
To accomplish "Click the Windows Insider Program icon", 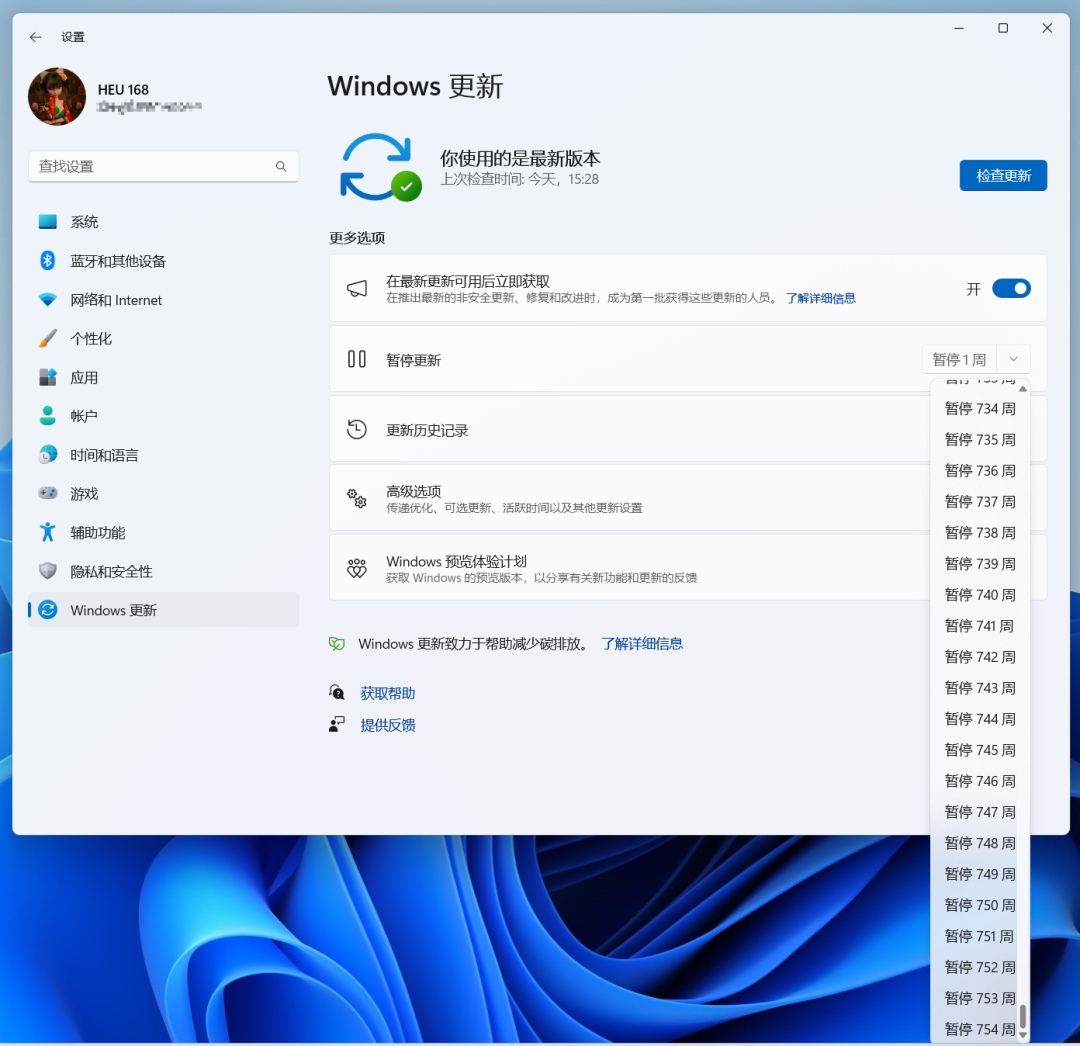I will pos(357,569).
